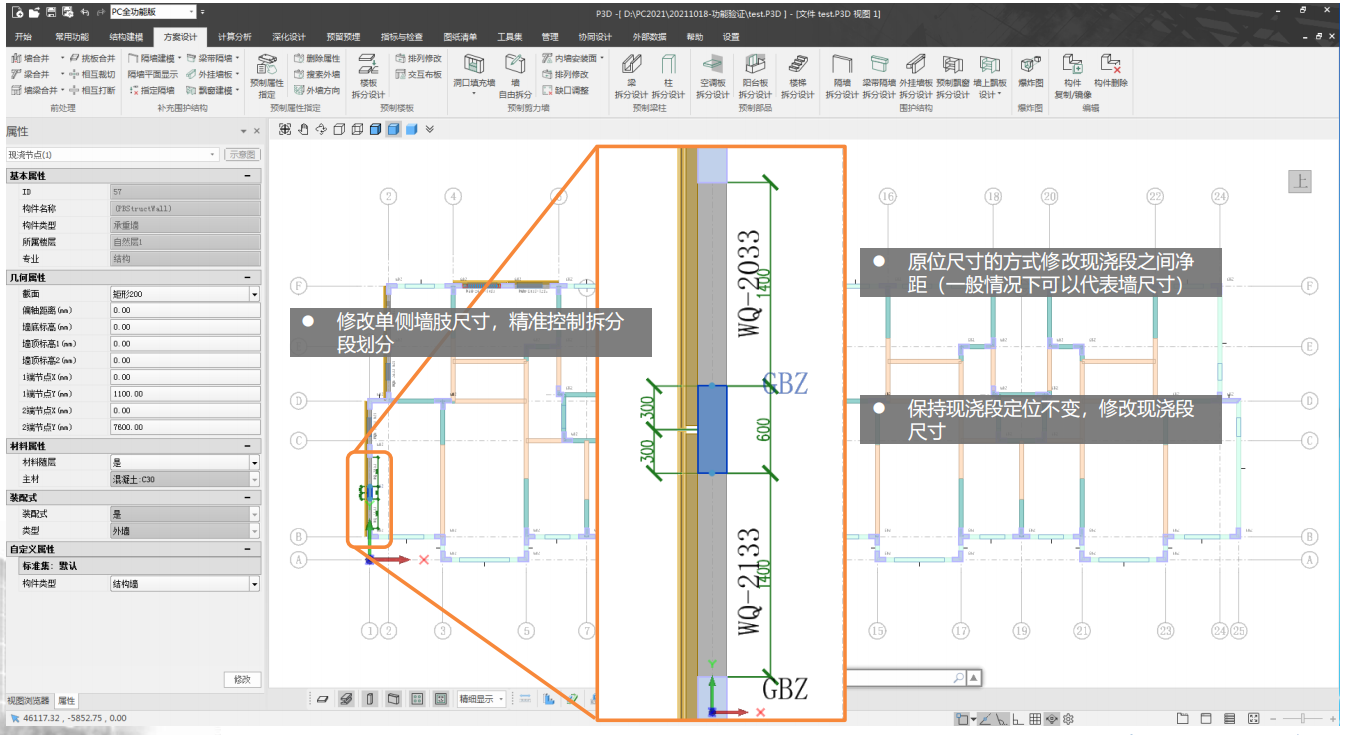This screenshot has width=1346, height=735.
Task: Open the 截面 矩形200 dropdown
Action: click(x=254, y=295)
